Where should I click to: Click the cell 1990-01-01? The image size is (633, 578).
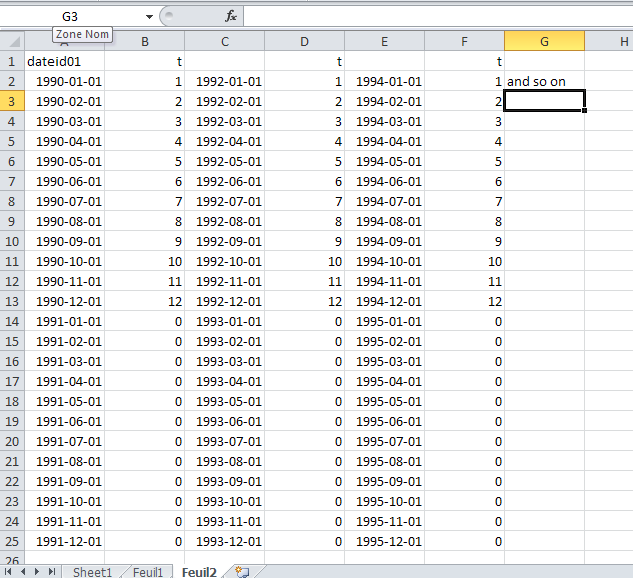(65, 82)
